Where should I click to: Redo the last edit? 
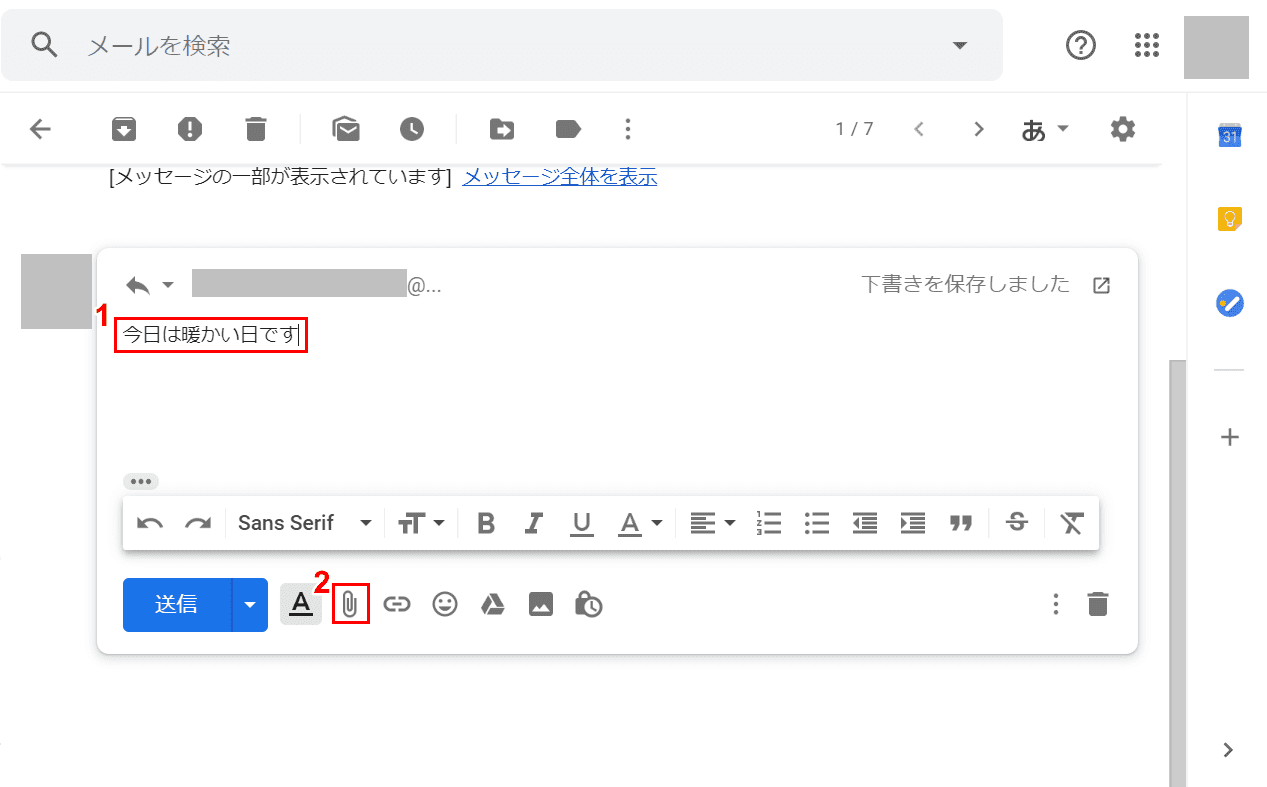(x=198, y=523)
